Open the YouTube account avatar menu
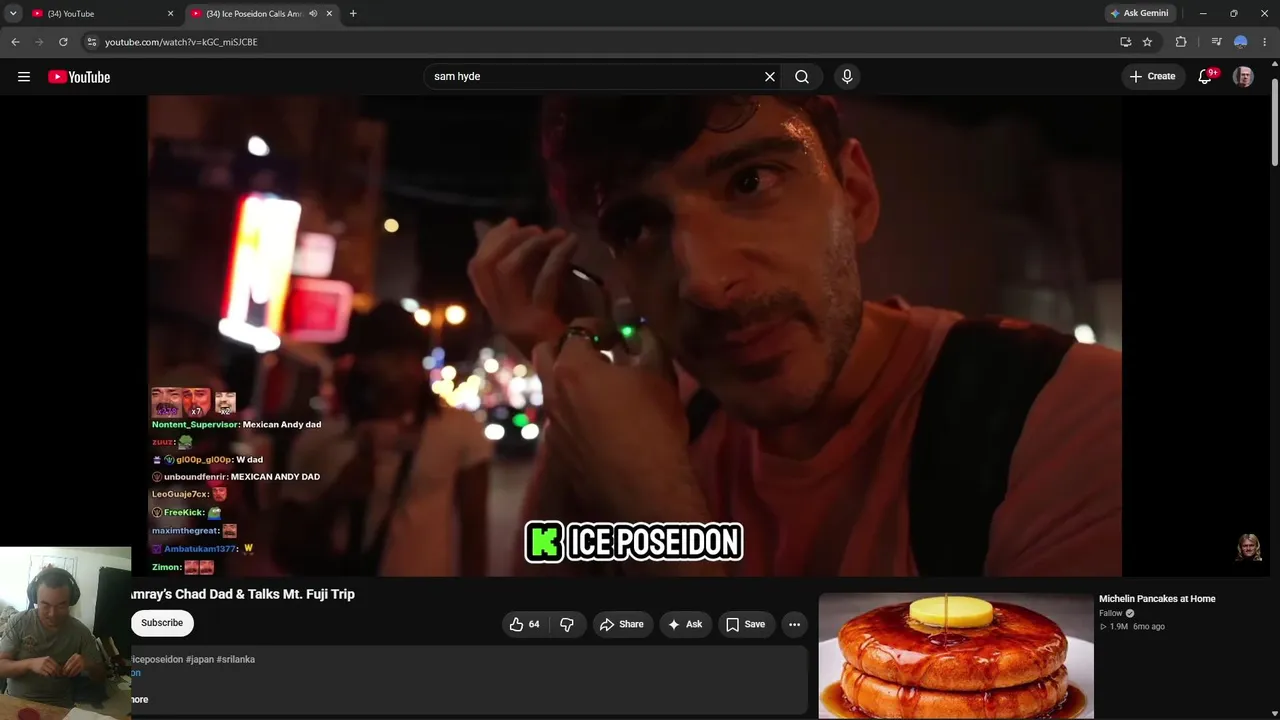The width and height of the screenshot is (1280, 720). pos(1243,77)
